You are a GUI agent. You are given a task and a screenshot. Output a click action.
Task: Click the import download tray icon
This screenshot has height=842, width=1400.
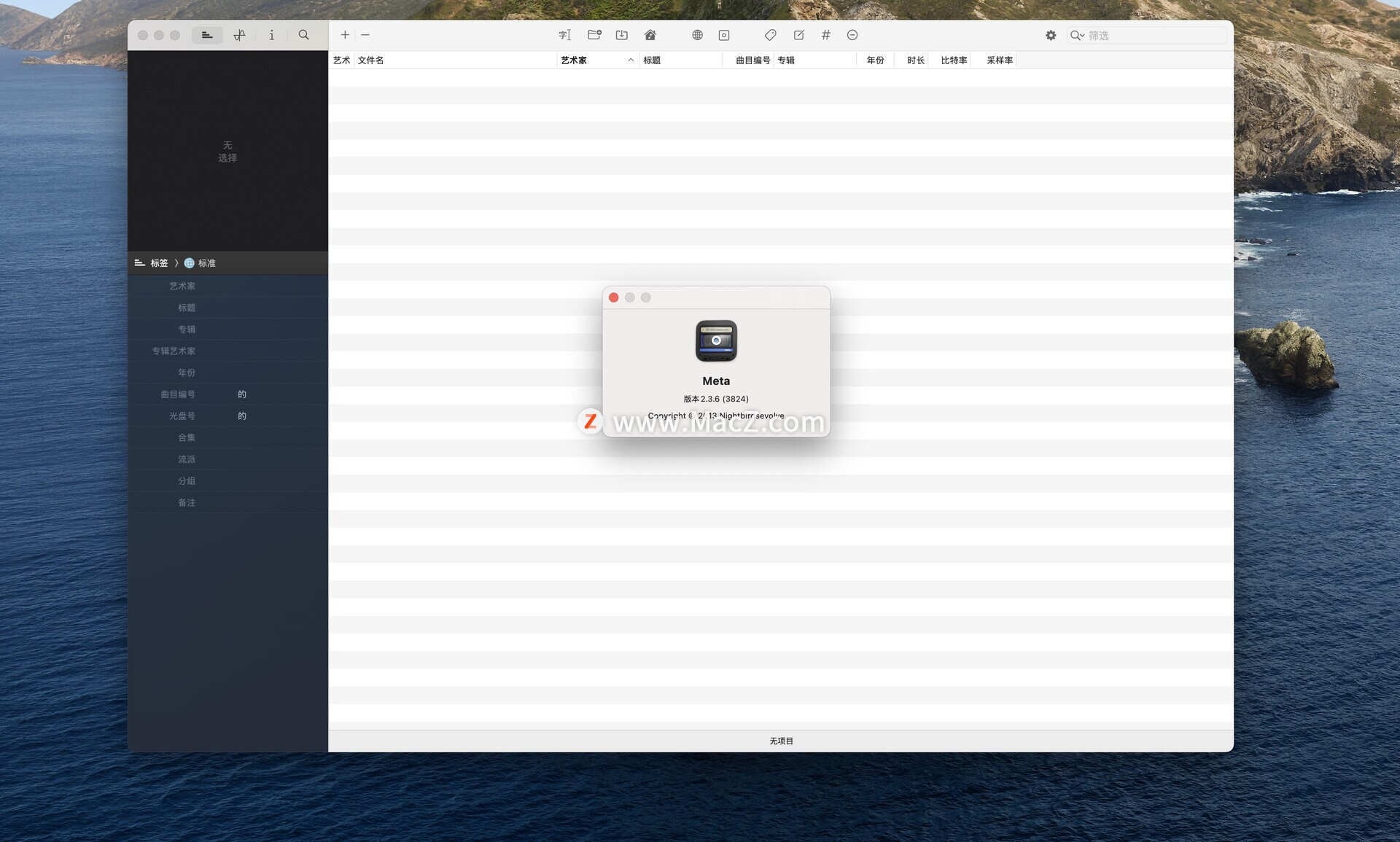[621, 35]
